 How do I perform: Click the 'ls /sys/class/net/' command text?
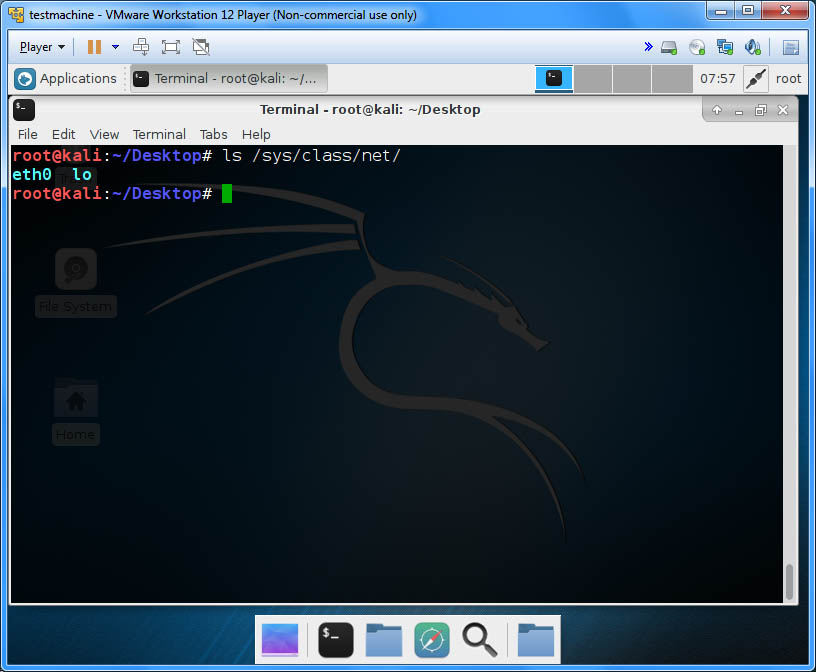click(x=311, y=155)
